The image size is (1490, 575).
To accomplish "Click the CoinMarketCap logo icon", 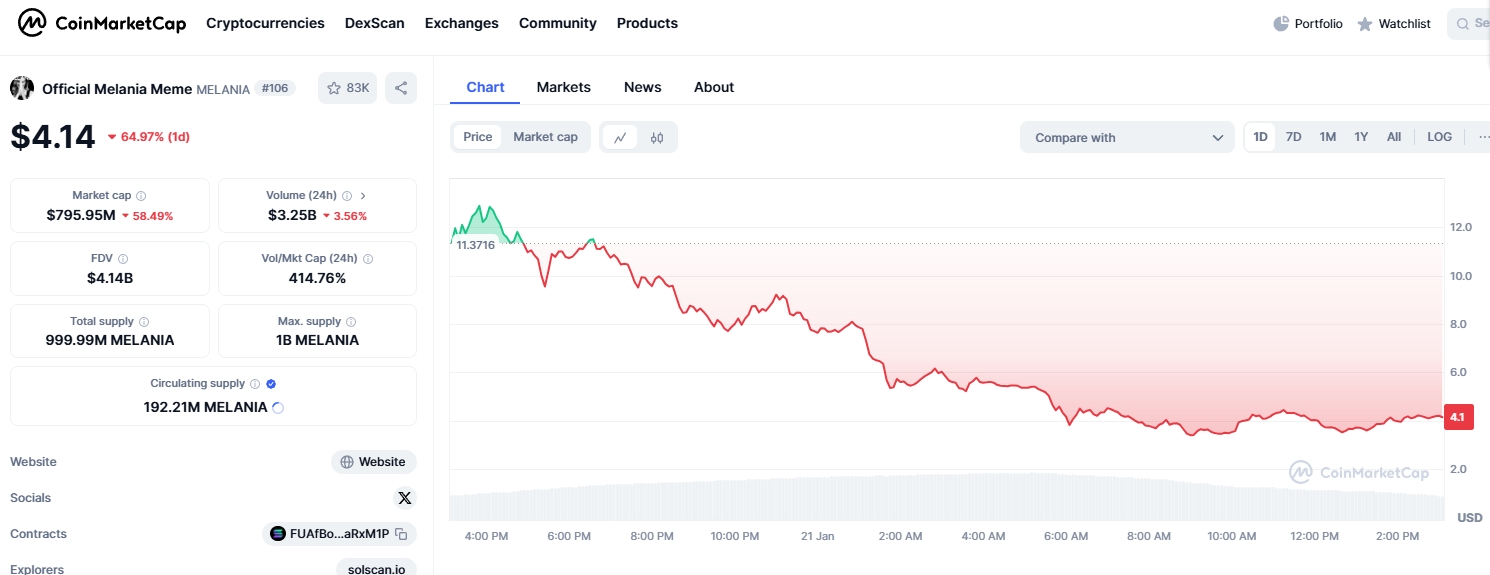I will coord(32,23).
